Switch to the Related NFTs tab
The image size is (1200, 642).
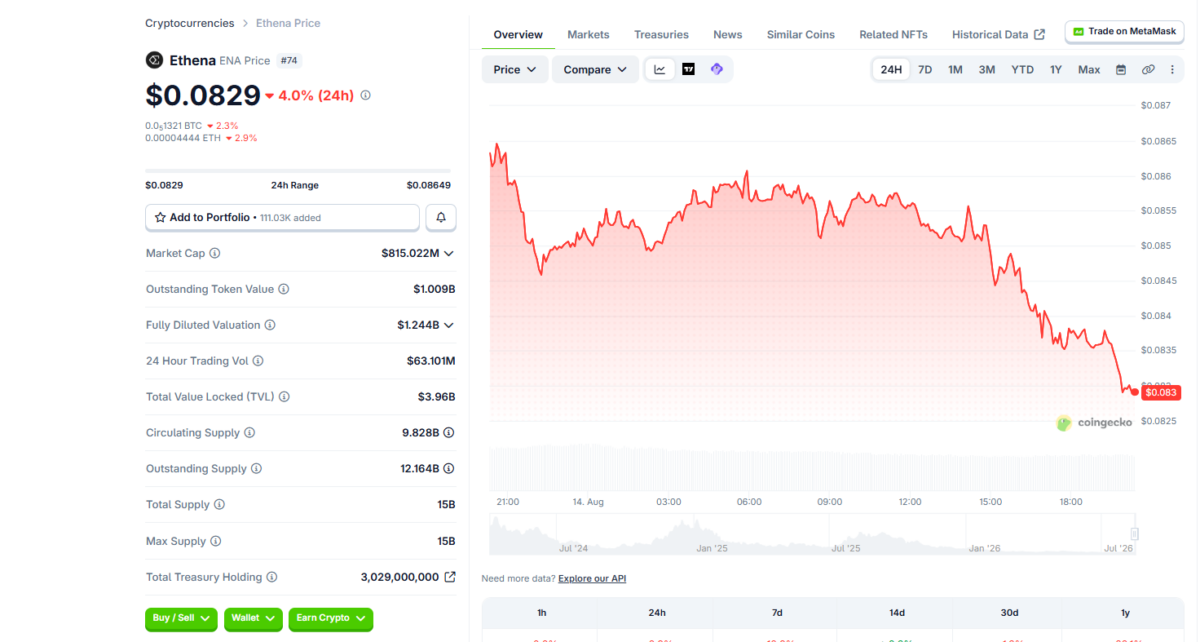(x=893, y=34)
